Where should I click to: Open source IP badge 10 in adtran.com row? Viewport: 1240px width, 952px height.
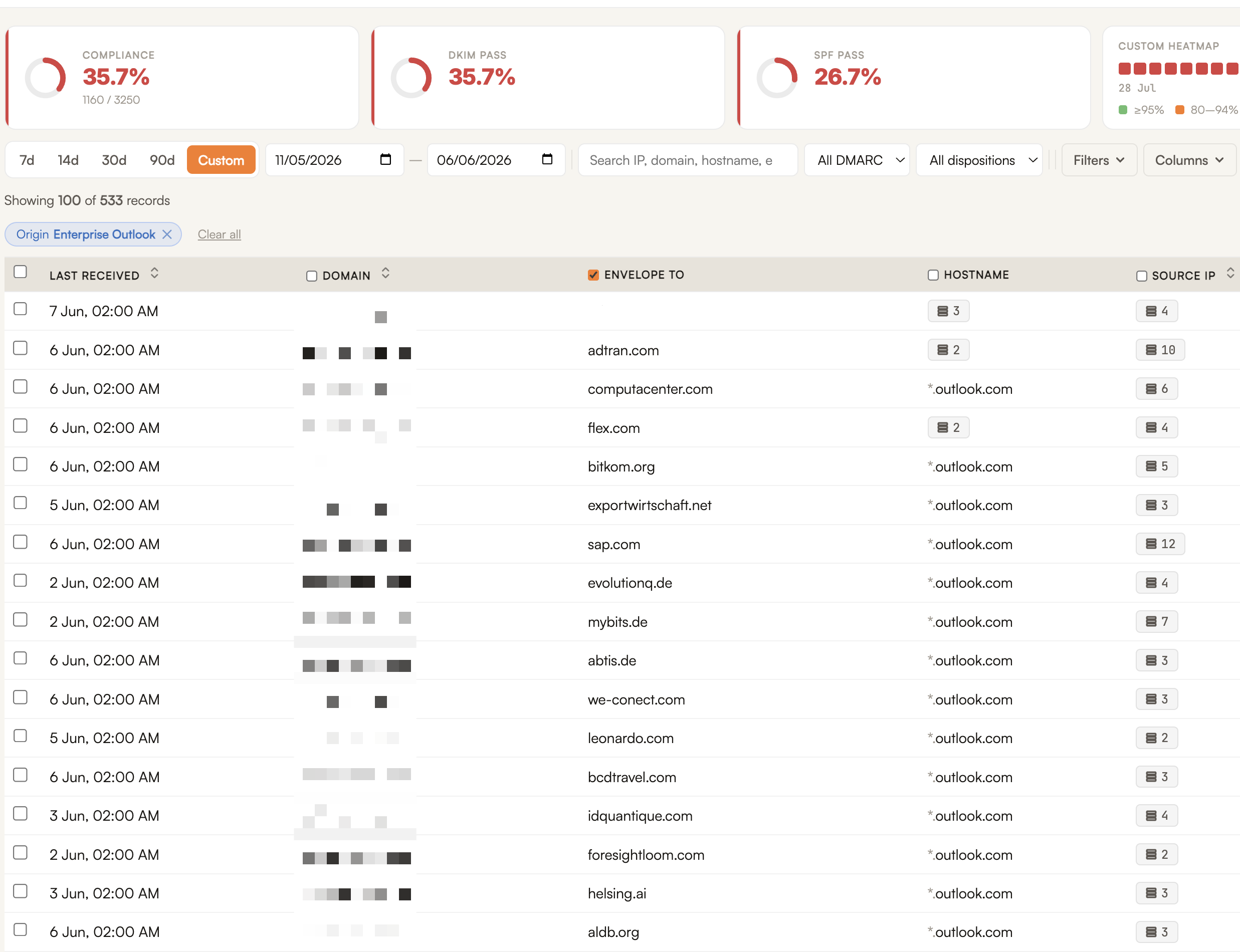(x=1160, y=350)
